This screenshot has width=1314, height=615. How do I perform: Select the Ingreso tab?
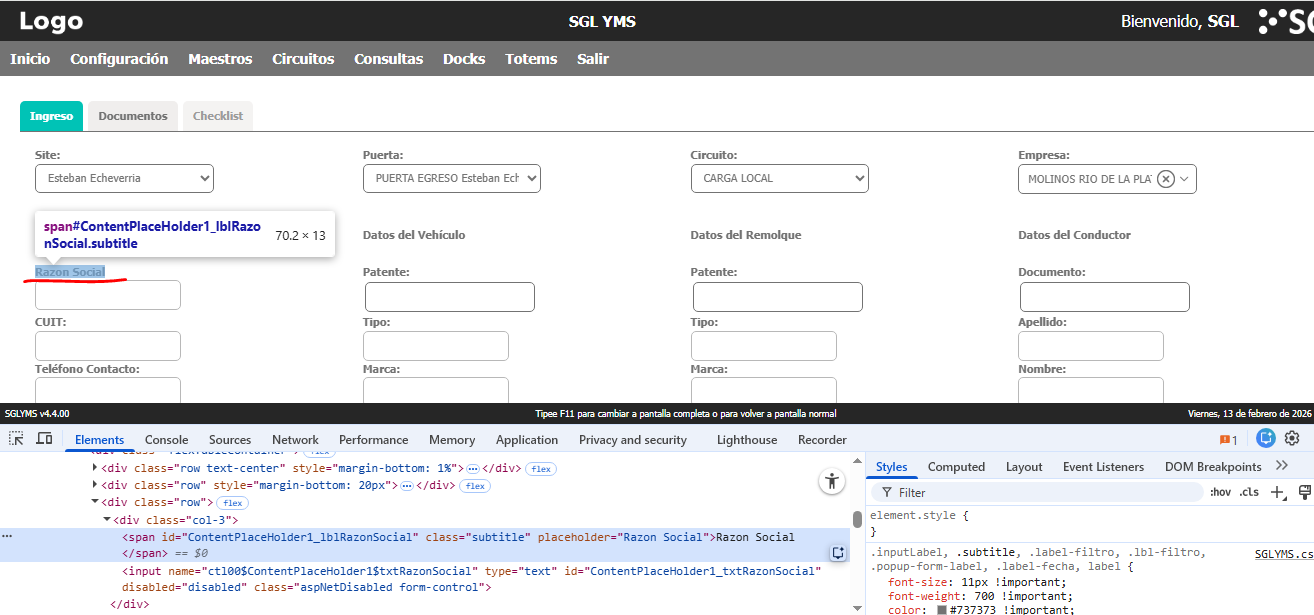pos(52,116)
